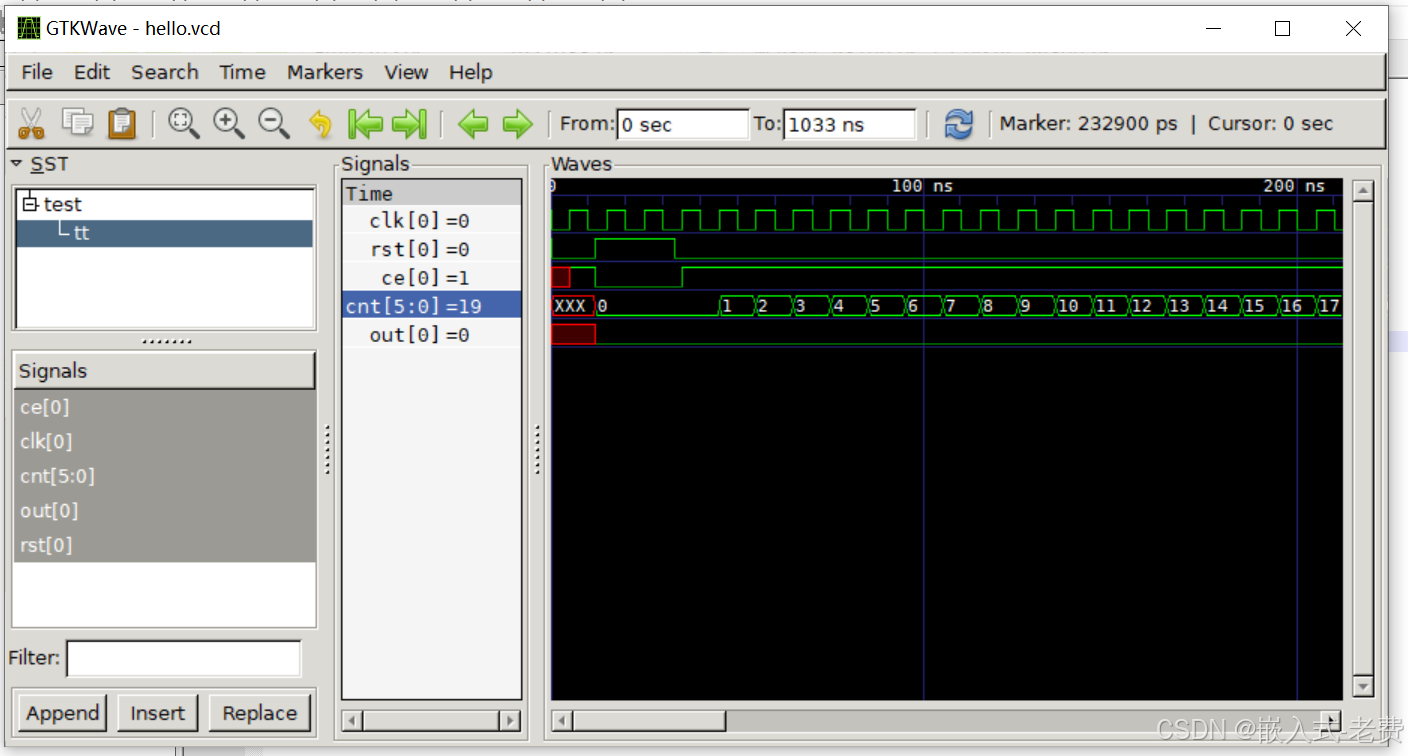Image resolution: width=1408 pixels, height=756 pixels.
Task: Click the signal Filter text field
Action: click(x=184, y=658)
